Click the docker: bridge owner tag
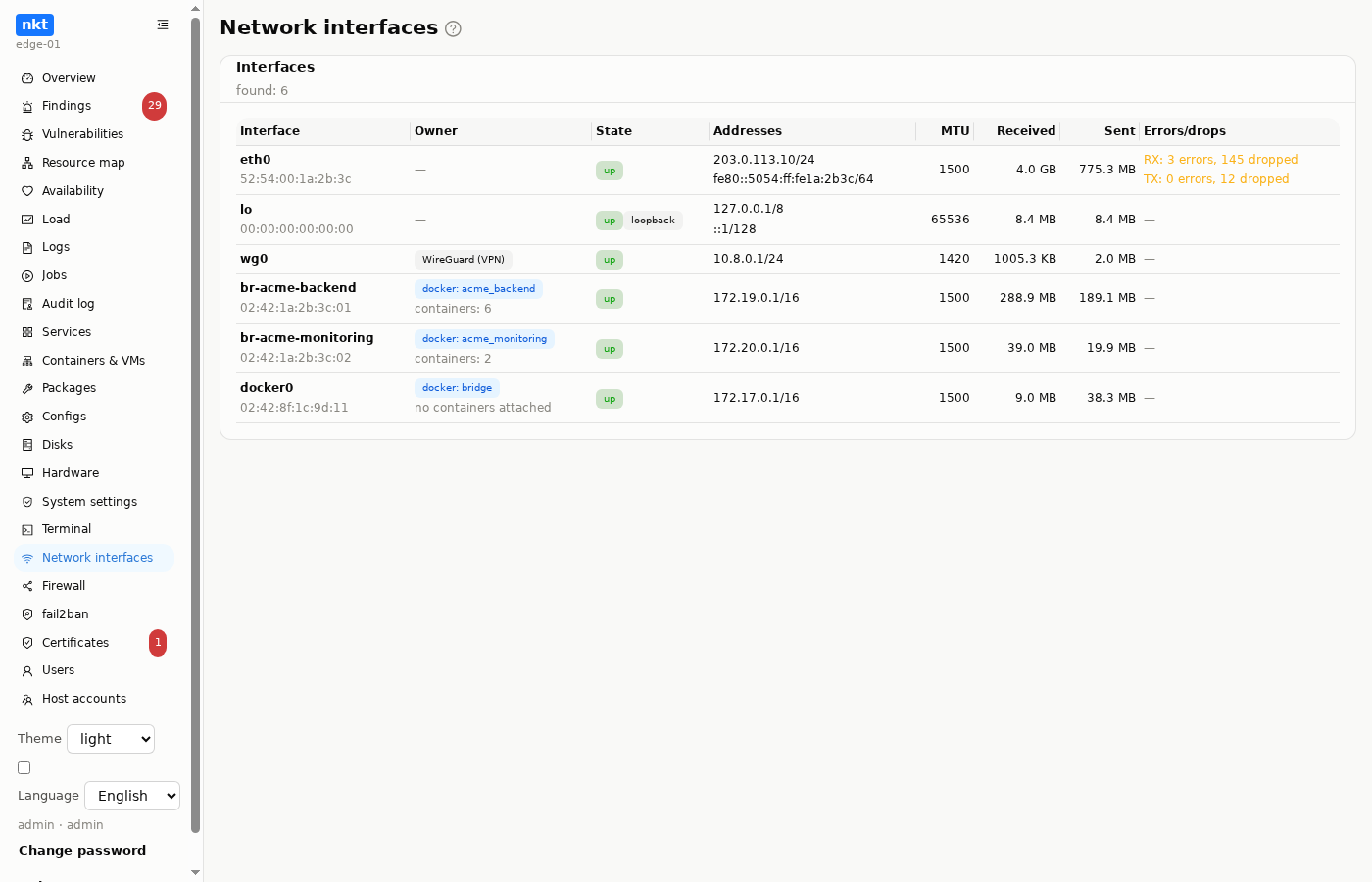The height and width of the screenshot is (882, 1372). (x=457, y=388)
